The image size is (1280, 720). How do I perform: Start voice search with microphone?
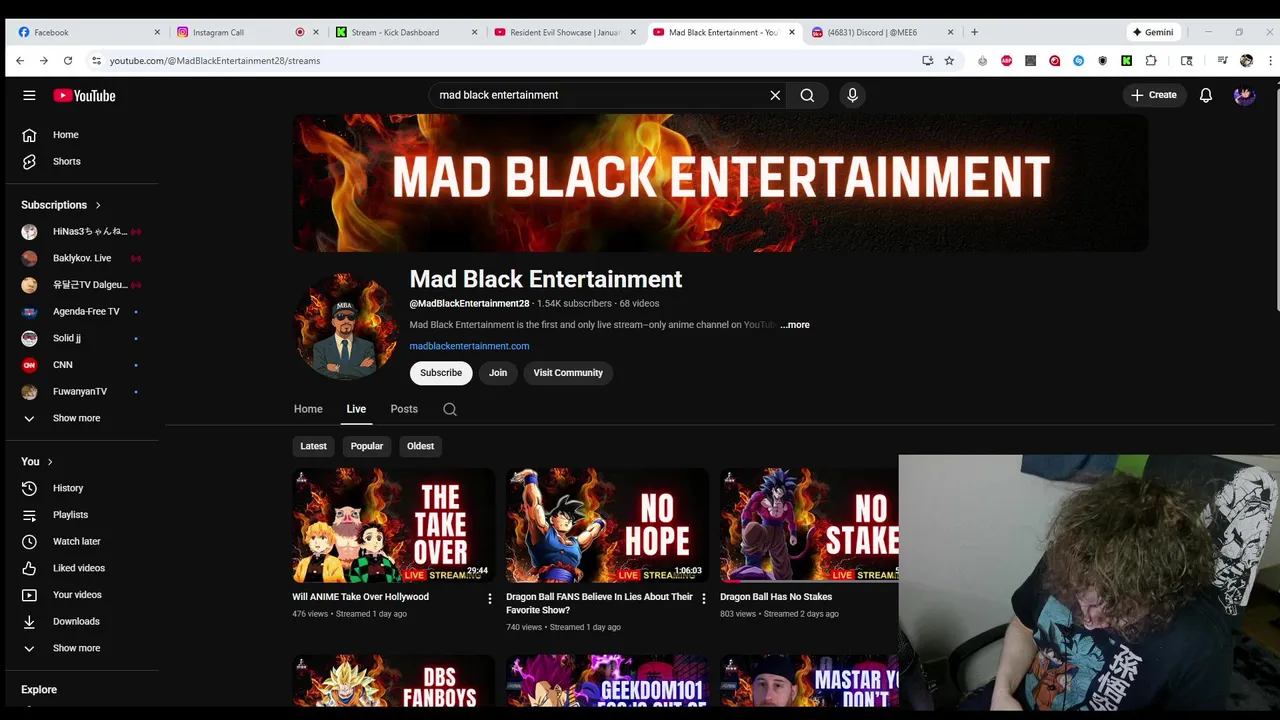[x=852, y=95]
